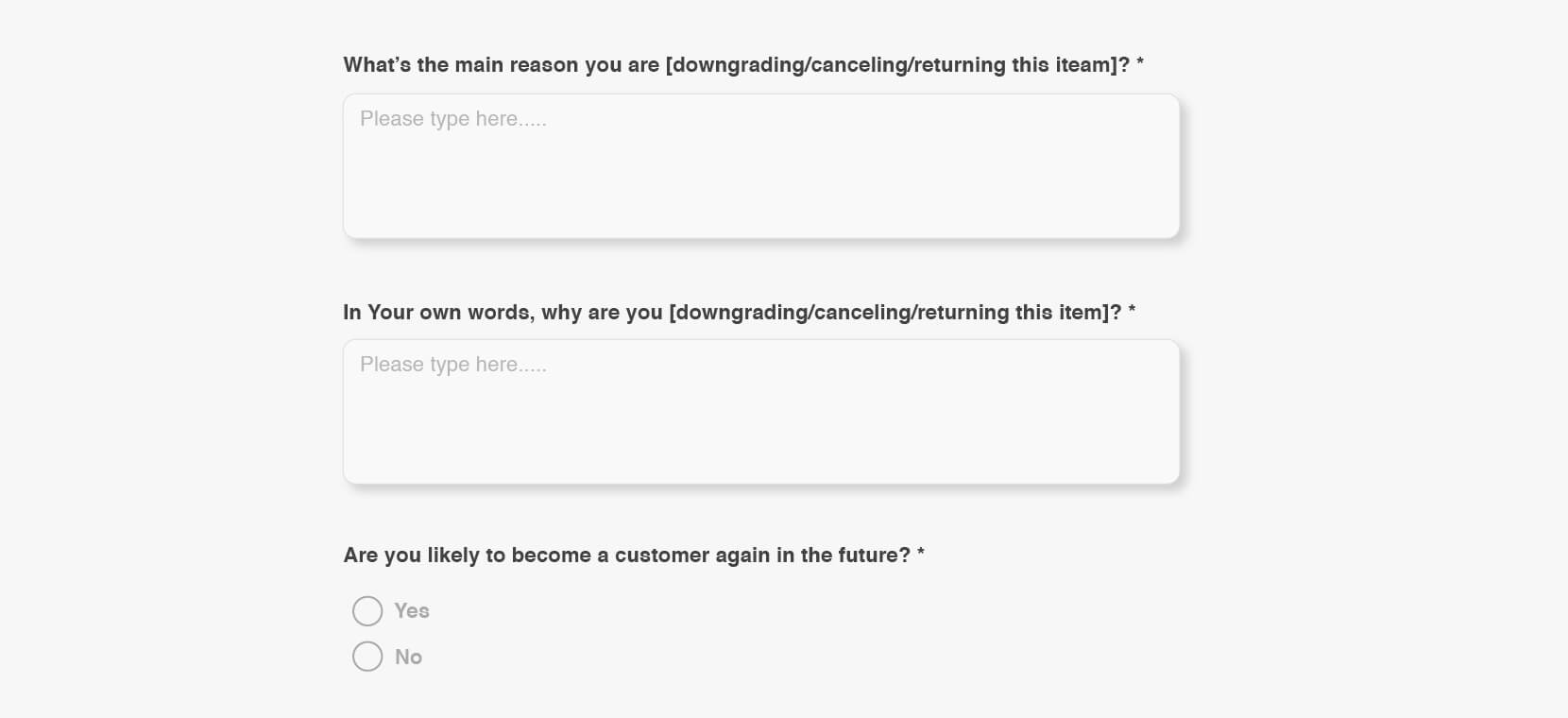
Task: Click the required asterisk after main reason question
Action: coord(1140,62)
